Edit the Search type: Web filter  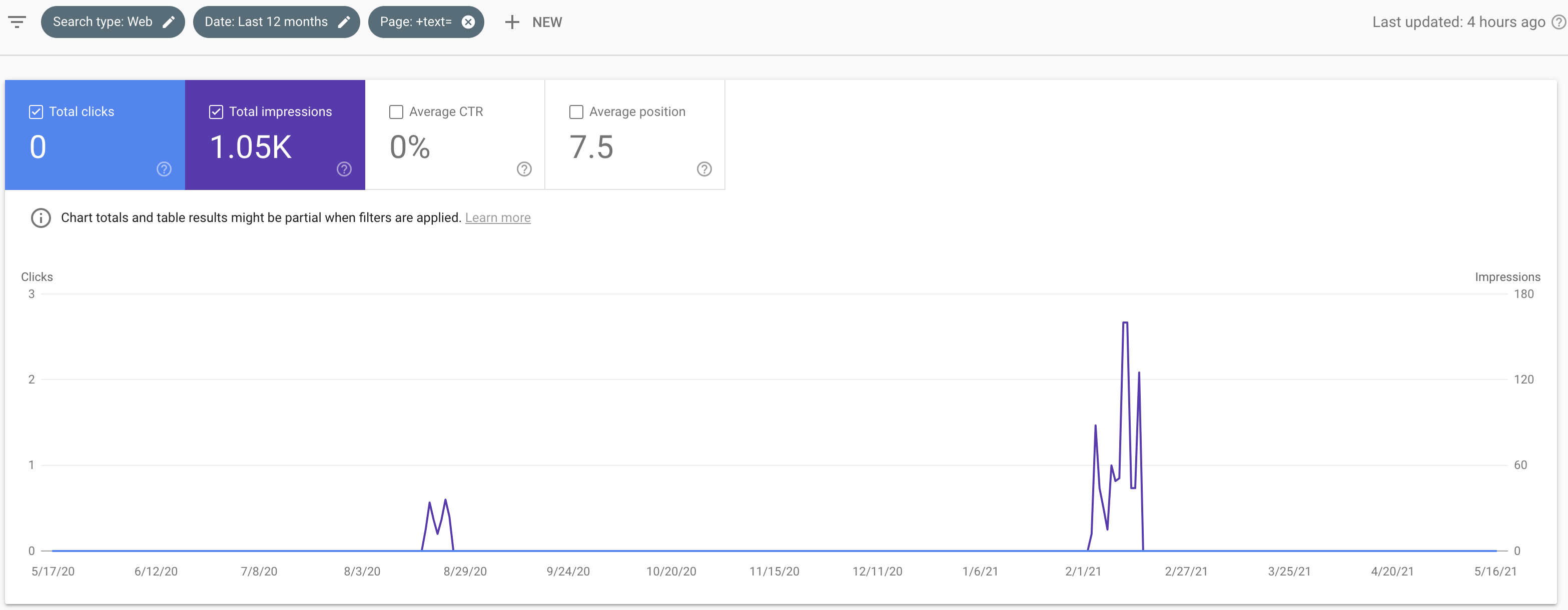(x=169, y=22)
